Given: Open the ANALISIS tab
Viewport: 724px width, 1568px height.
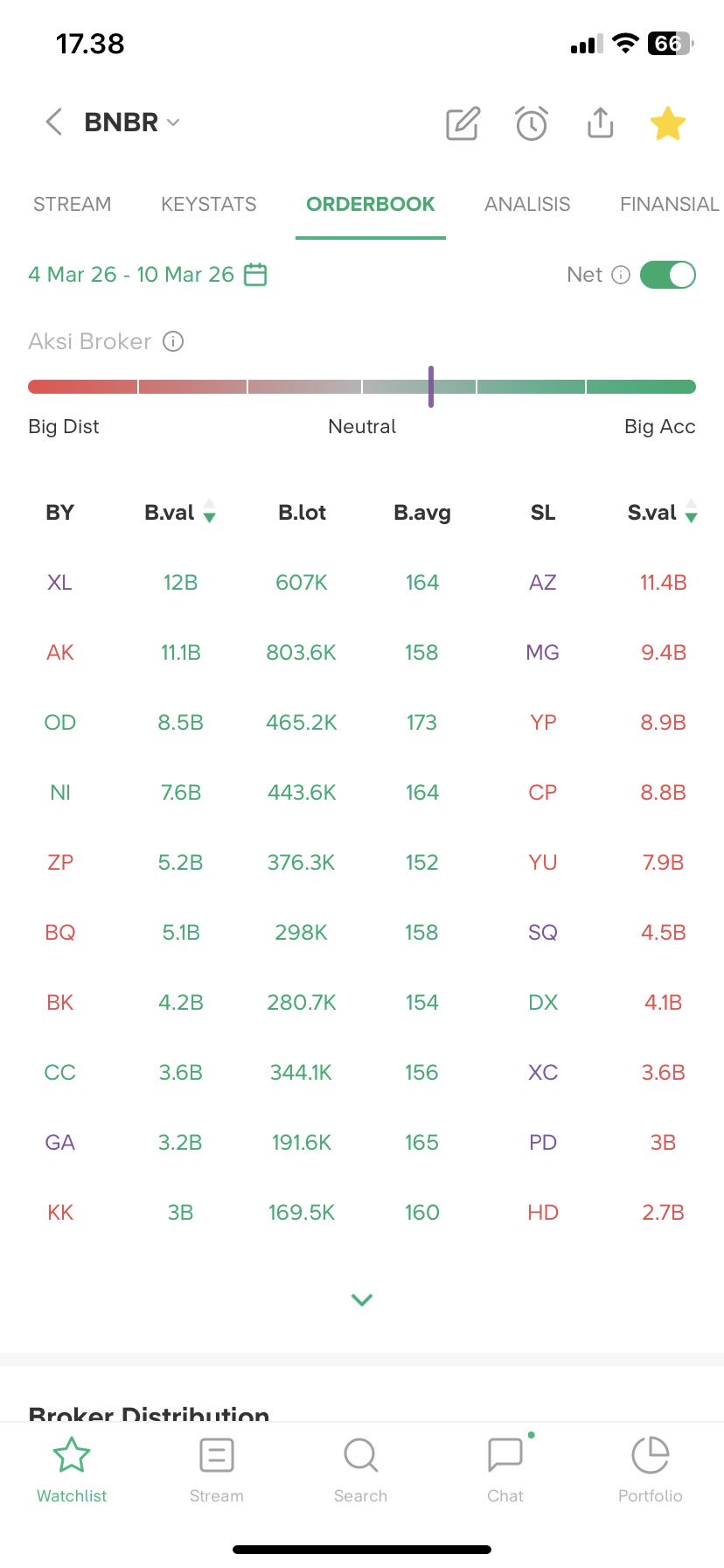Looking at the screenshot, I should 527,204.
